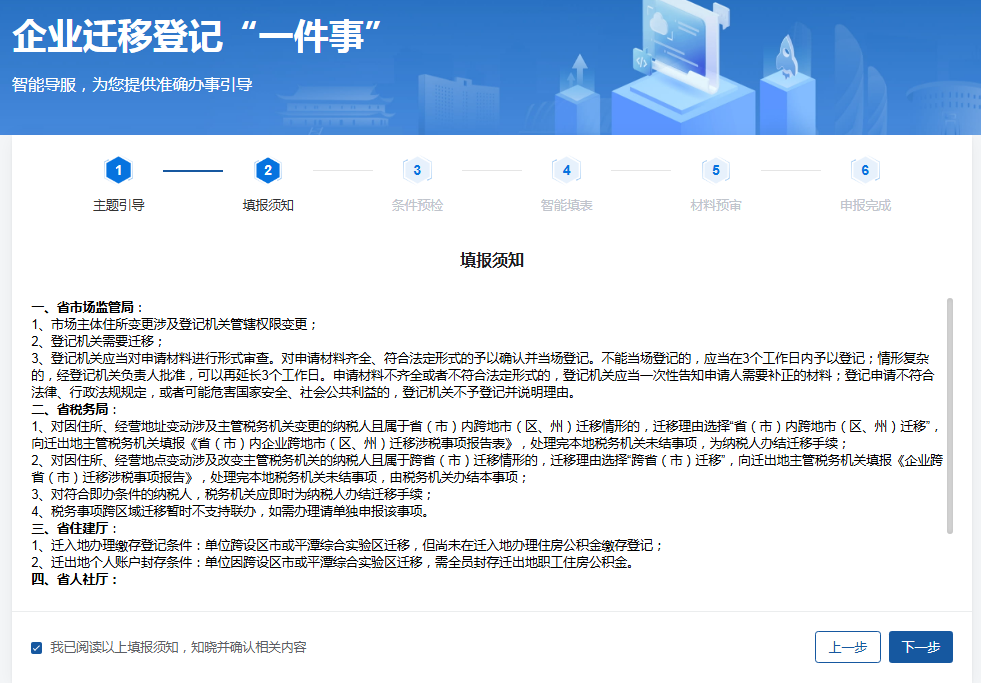Open the 条件预检 step label

tap(417, 205)
